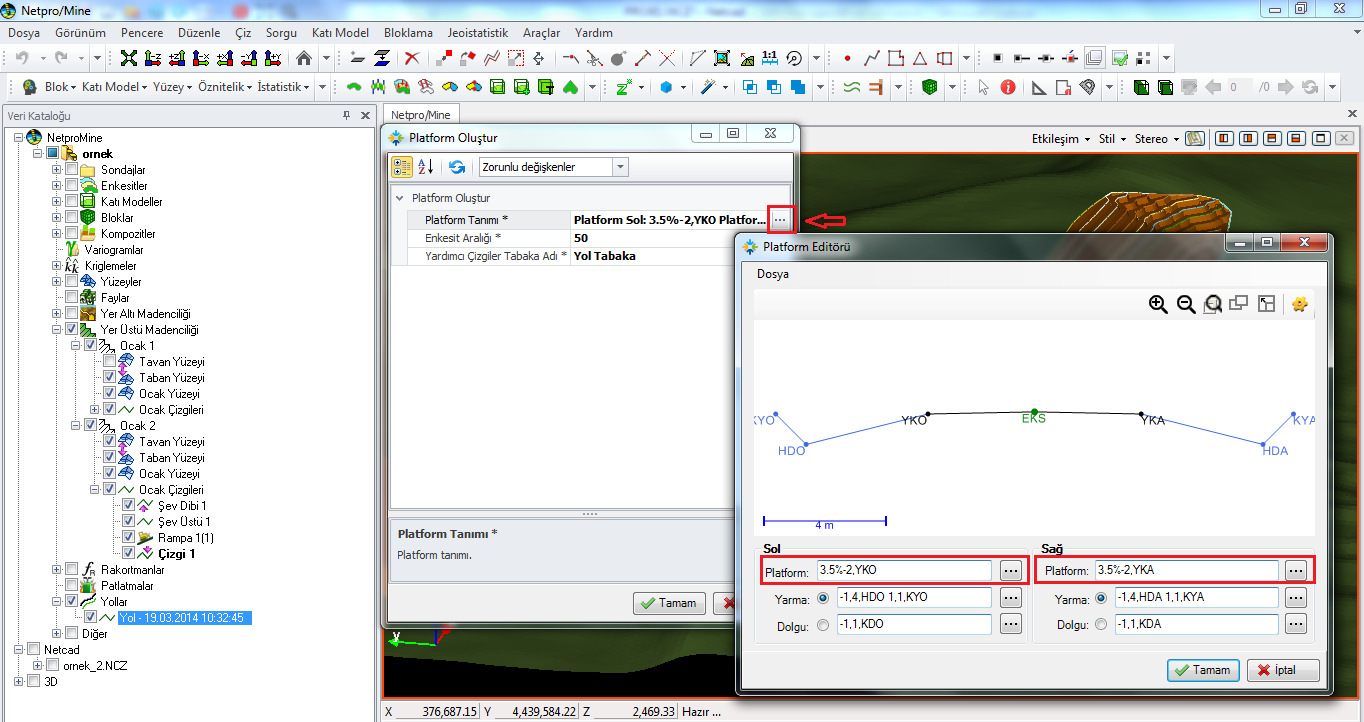Image resolution: width=1364 pixels, height=722 pixels.
Task: Click ellipsis button beside Platform Tanımı
Action: [782, 218]
